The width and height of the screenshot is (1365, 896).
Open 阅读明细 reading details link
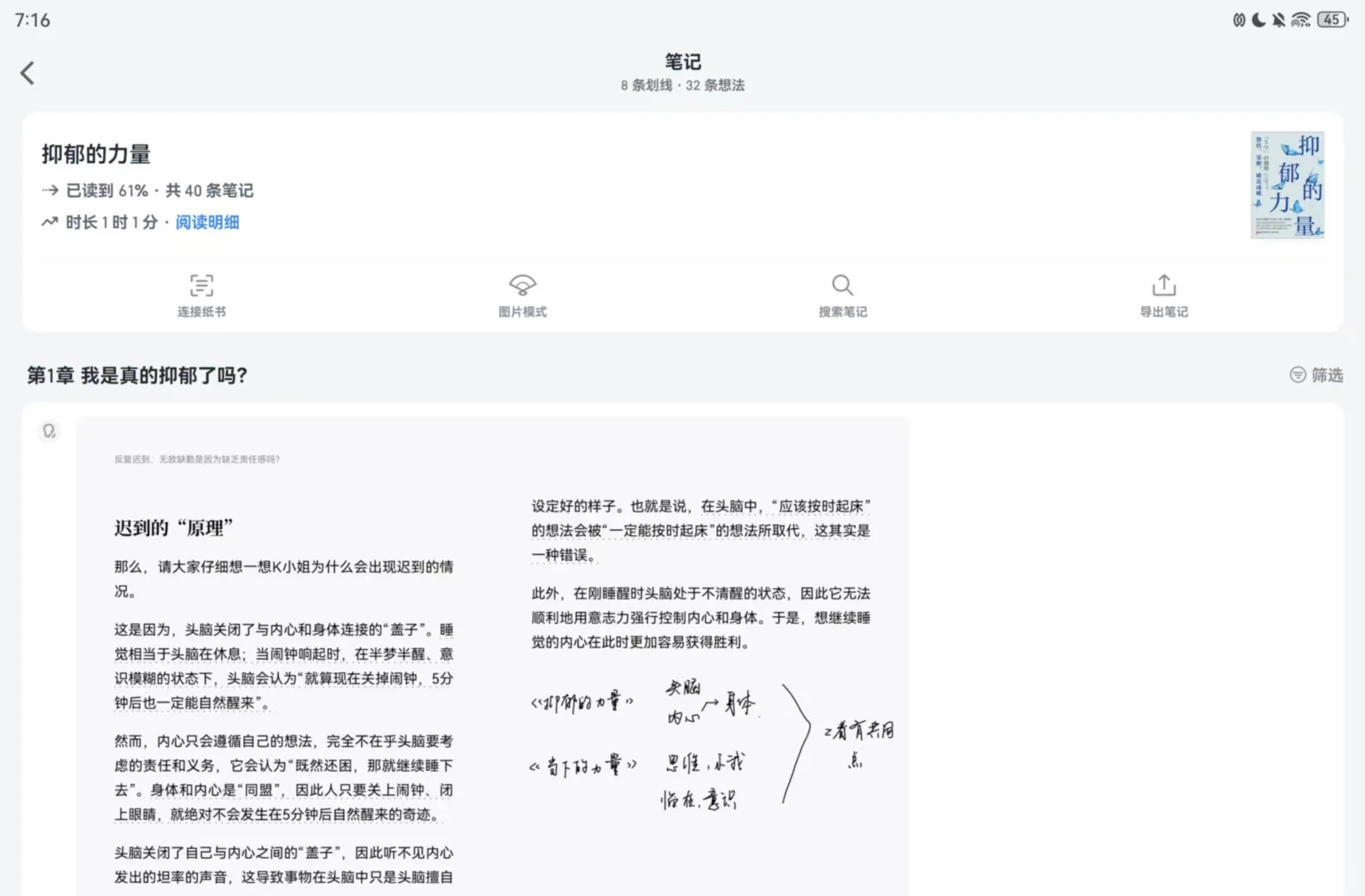[x=207, y=223]
